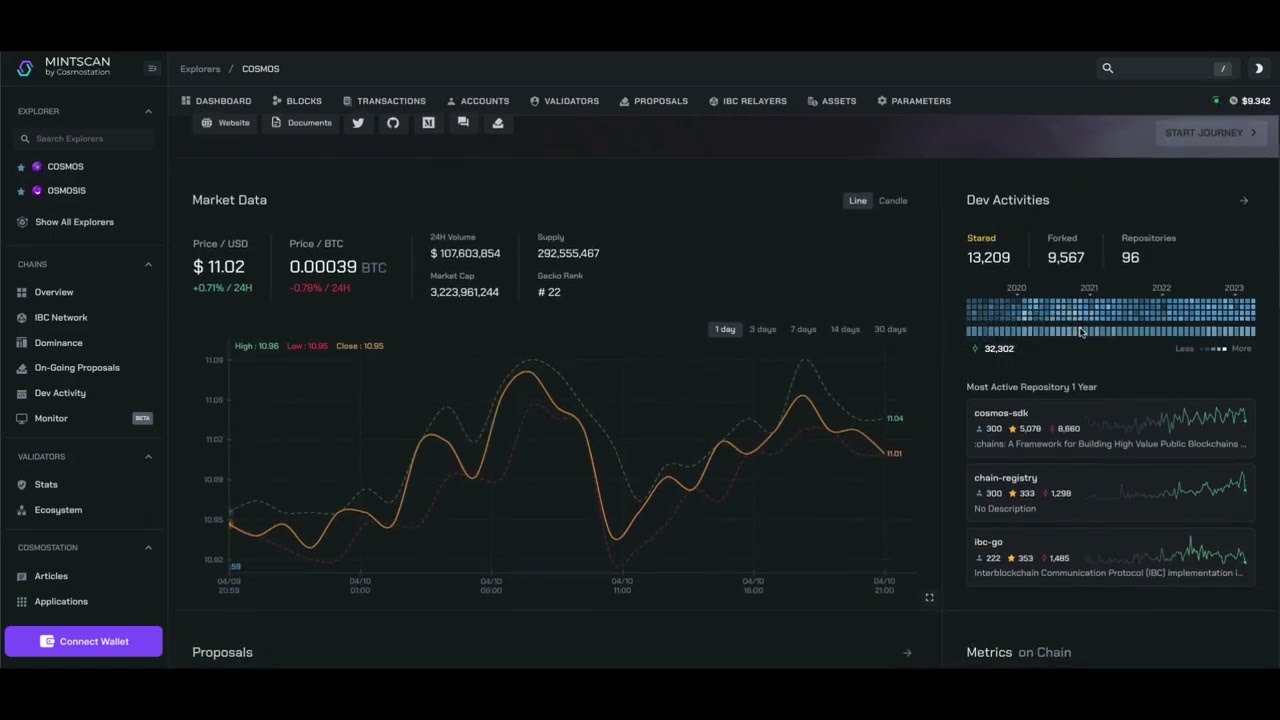Open Proposals section arrow

[x=907, y=653]
